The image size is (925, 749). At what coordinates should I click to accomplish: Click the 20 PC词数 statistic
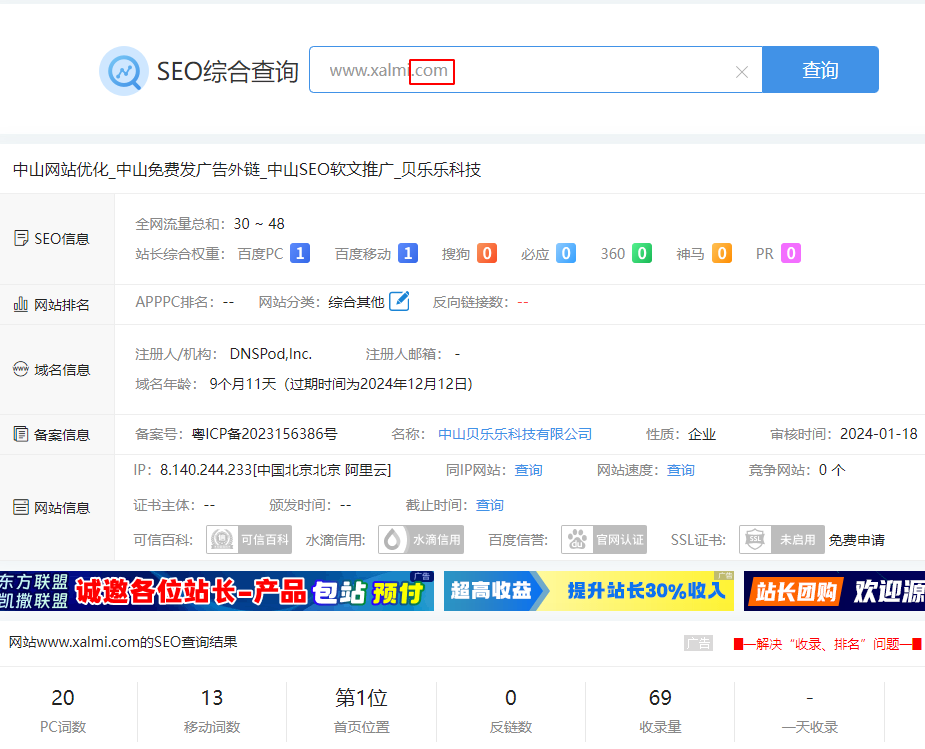[x=63, y=711]
